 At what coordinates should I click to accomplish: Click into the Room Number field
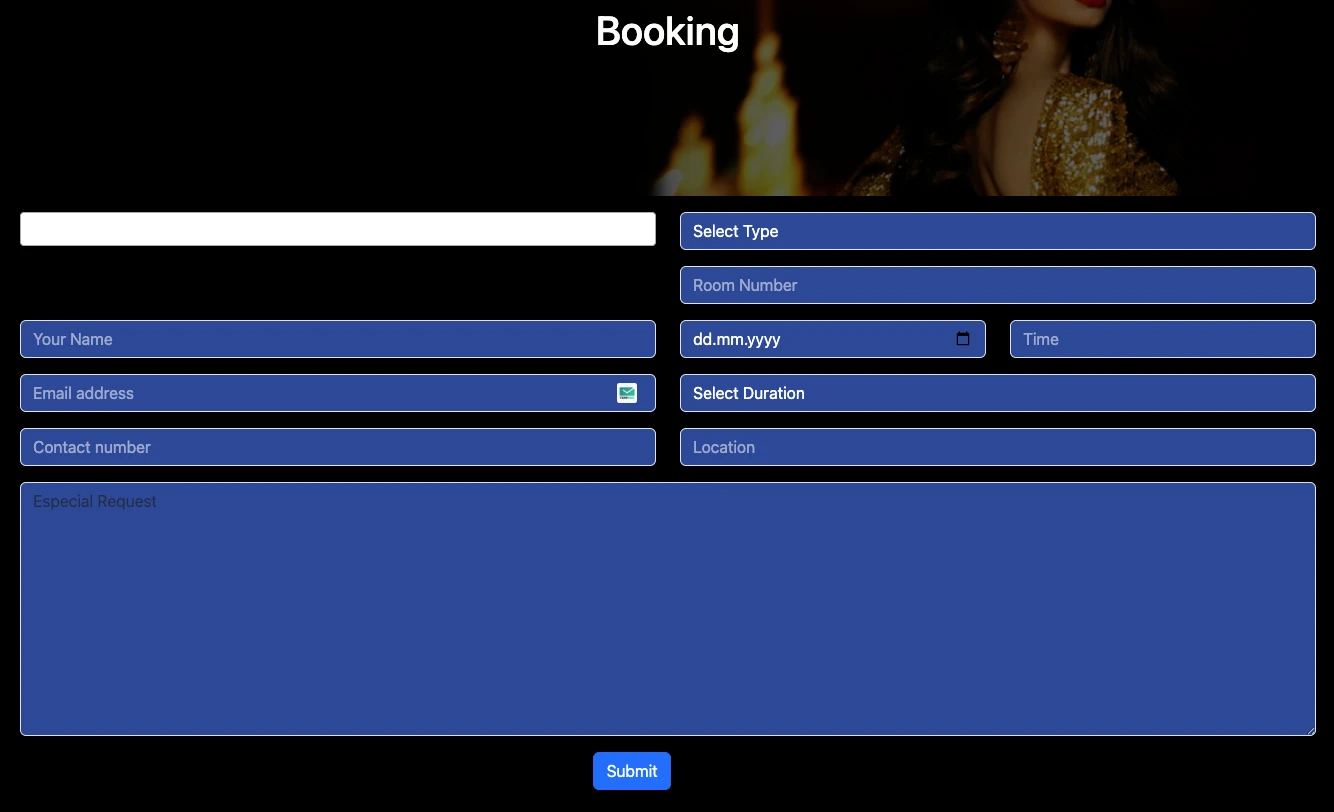[998, 285]
